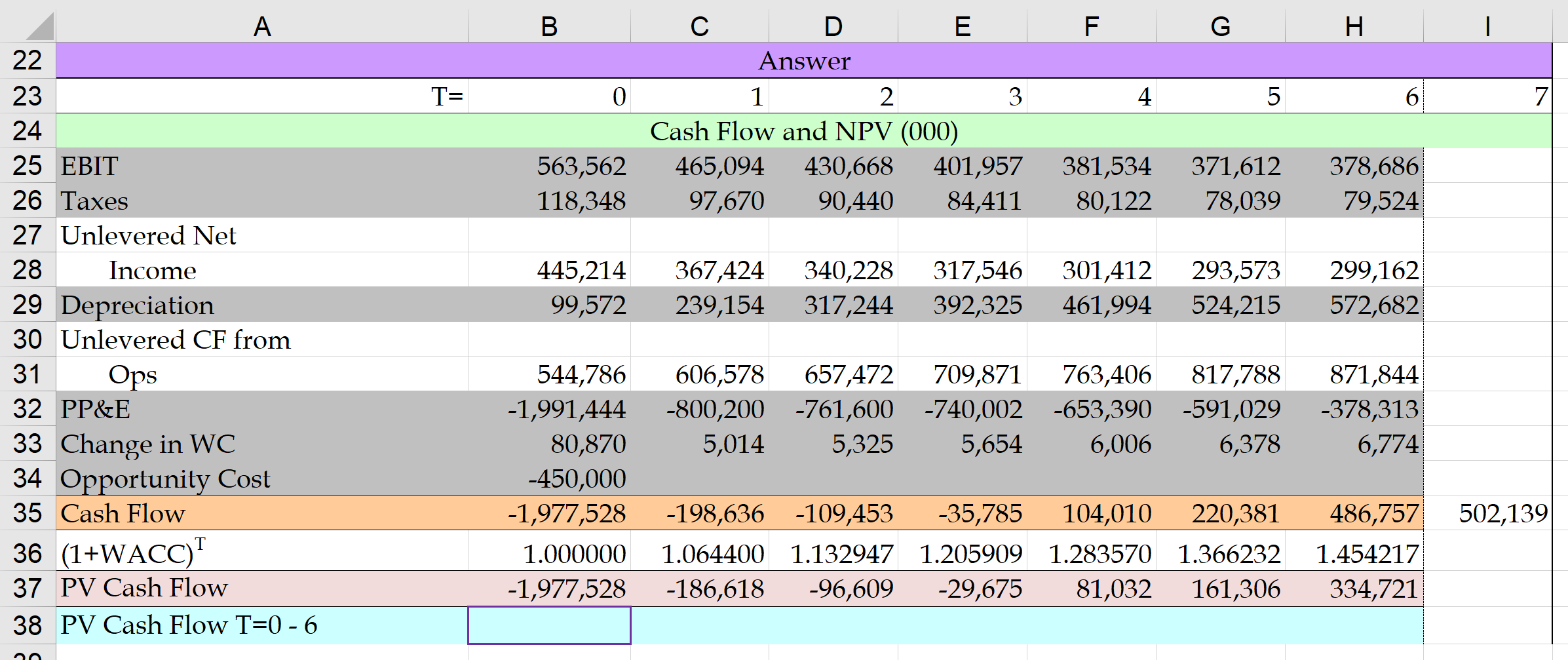
Task: Click the 'Ops' label in row 31
Action: click(133, 376)
